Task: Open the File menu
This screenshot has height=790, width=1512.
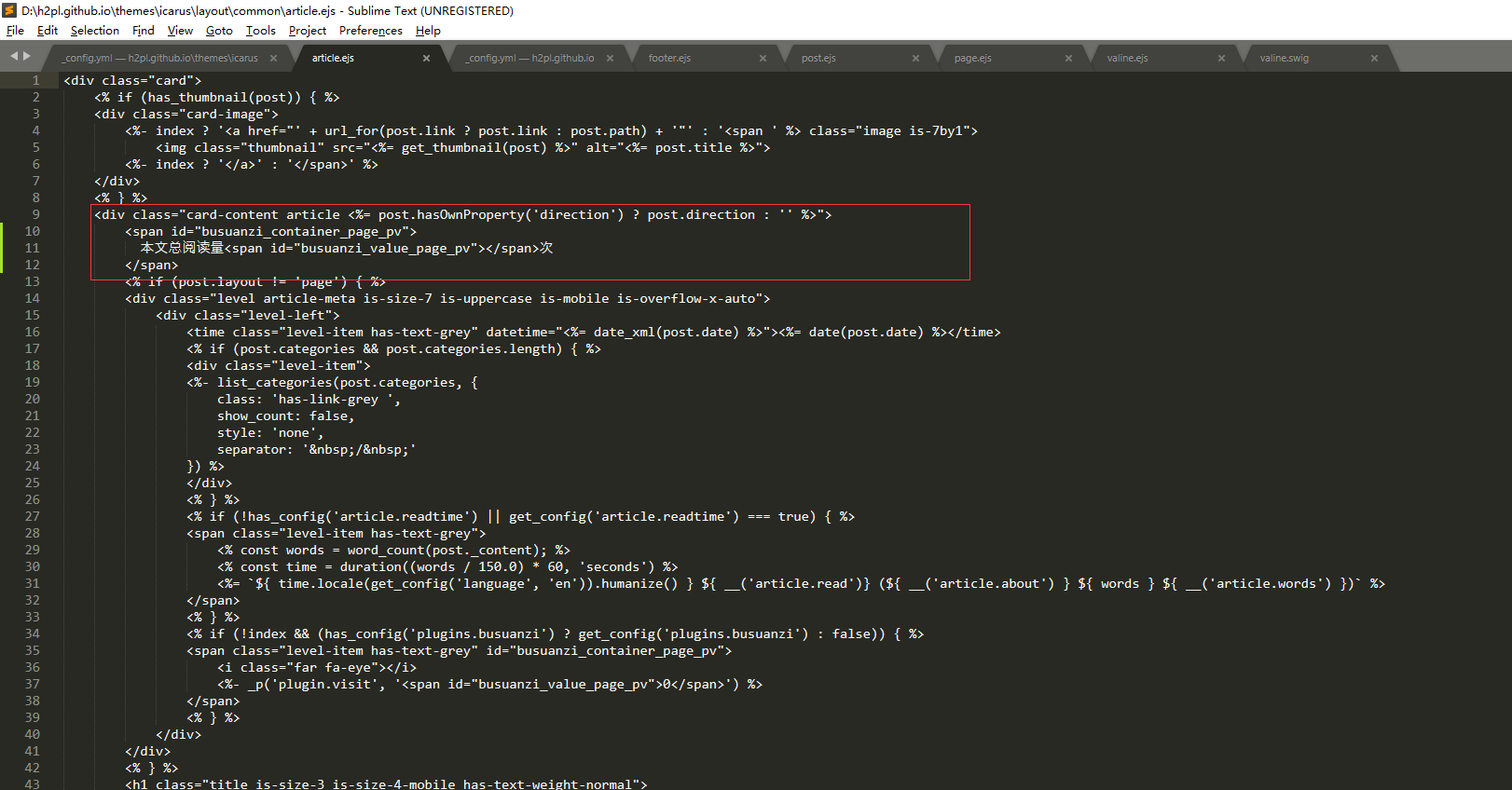Action: pyautogui.click(x=15, y=31)
